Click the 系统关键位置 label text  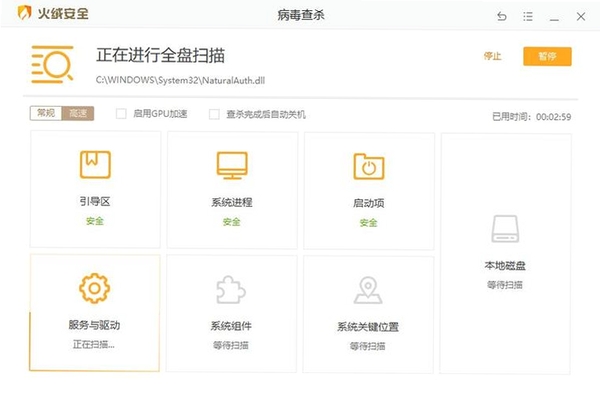368,326
